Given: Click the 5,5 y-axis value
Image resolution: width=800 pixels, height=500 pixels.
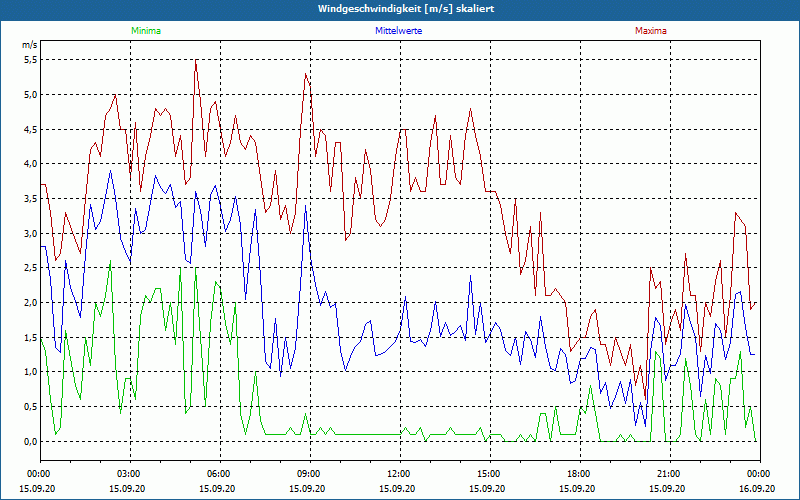Looking at the screenshot, I should (x=31, y=60).
